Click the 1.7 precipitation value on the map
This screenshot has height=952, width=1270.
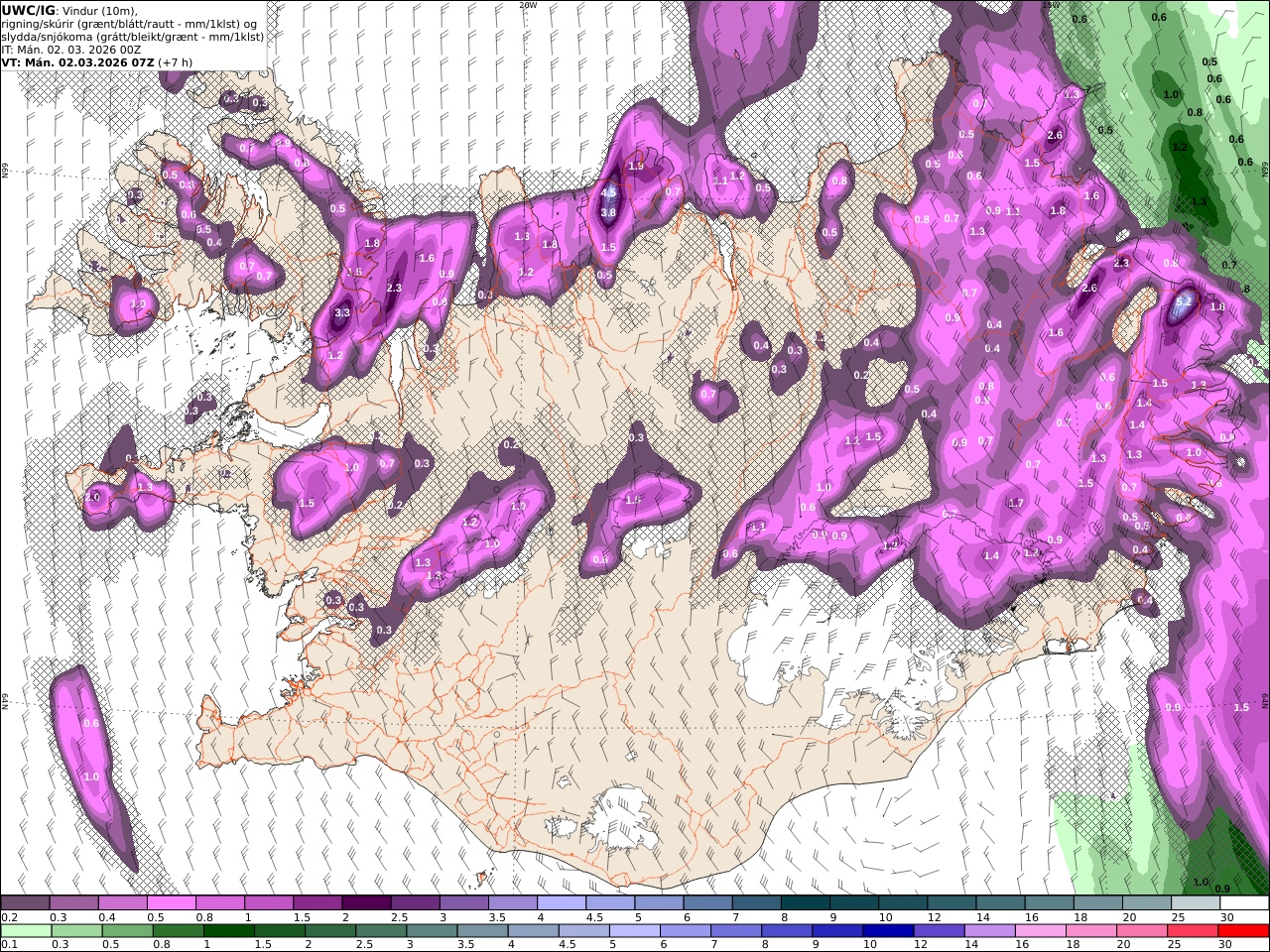[1016, 504]
